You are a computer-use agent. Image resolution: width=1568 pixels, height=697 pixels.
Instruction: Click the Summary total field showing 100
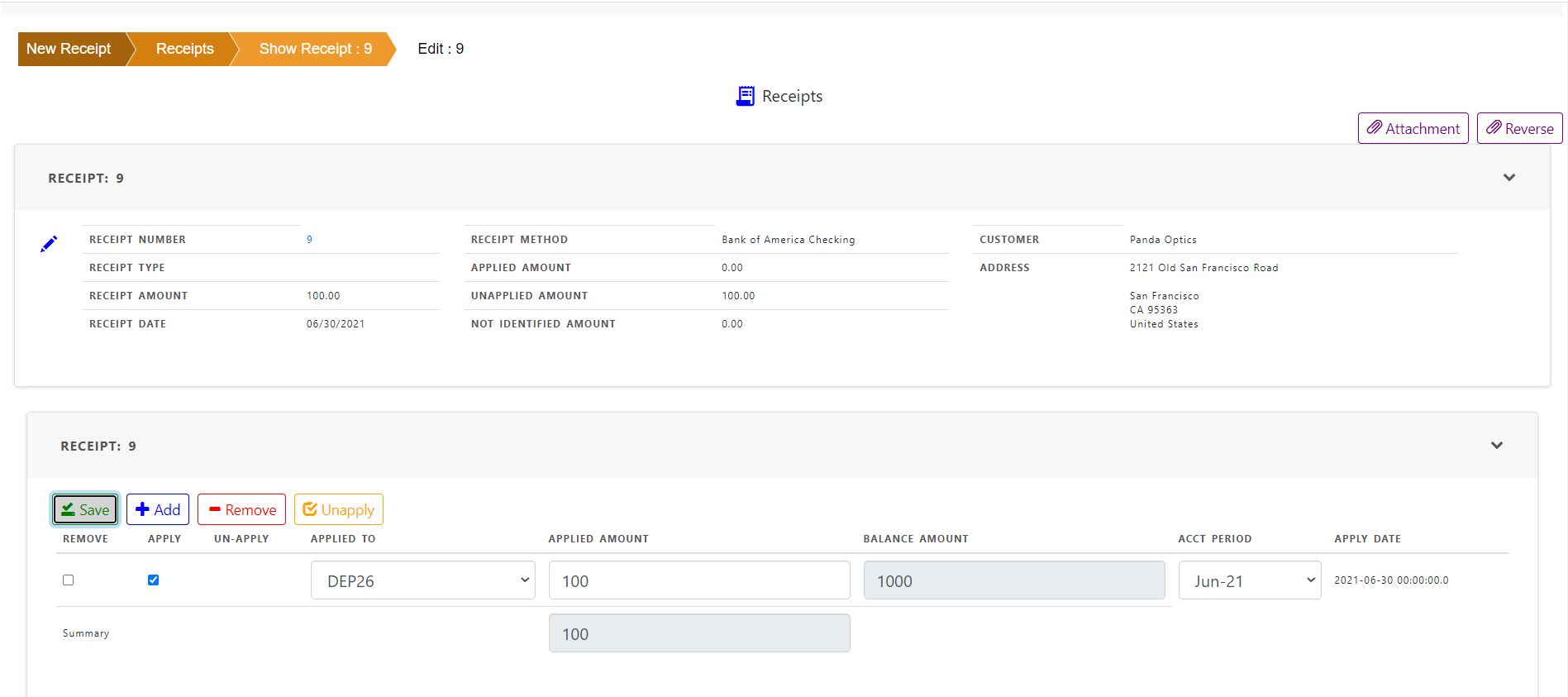[699, 633]
